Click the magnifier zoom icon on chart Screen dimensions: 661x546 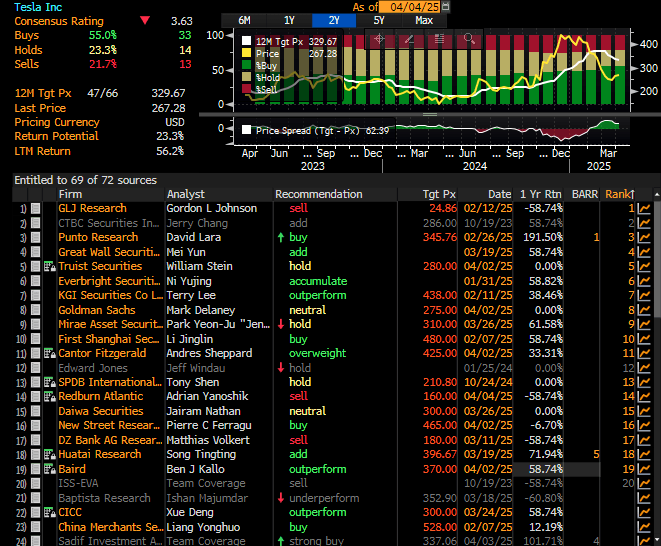click(x=469, y=40)
